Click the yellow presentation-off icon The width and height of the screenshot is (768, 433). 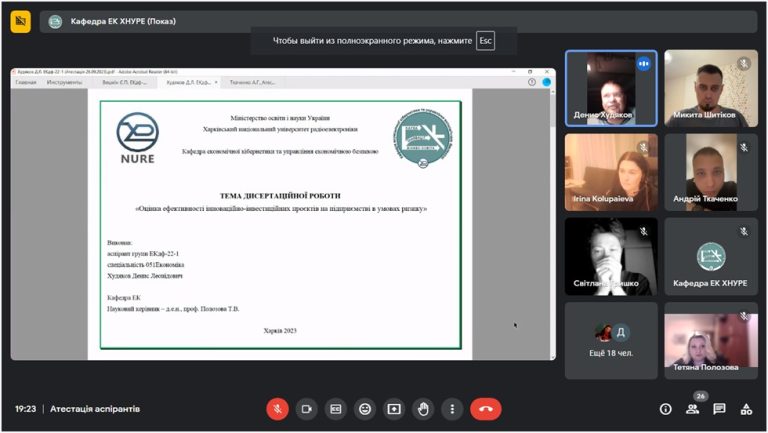[x=21, y=21]
